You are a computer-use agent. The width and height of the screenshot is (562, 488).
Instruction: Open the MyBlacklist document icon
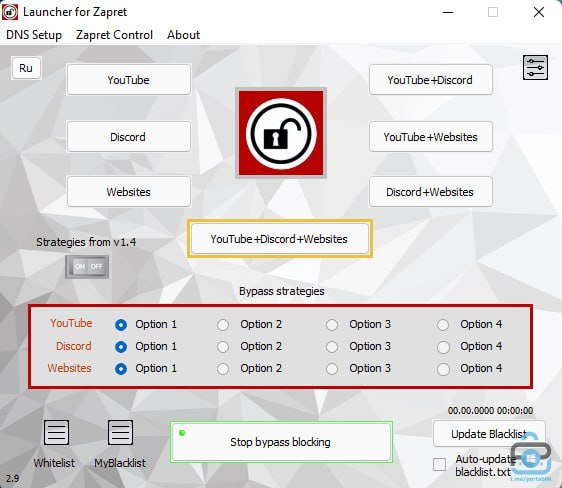point(120,432)
